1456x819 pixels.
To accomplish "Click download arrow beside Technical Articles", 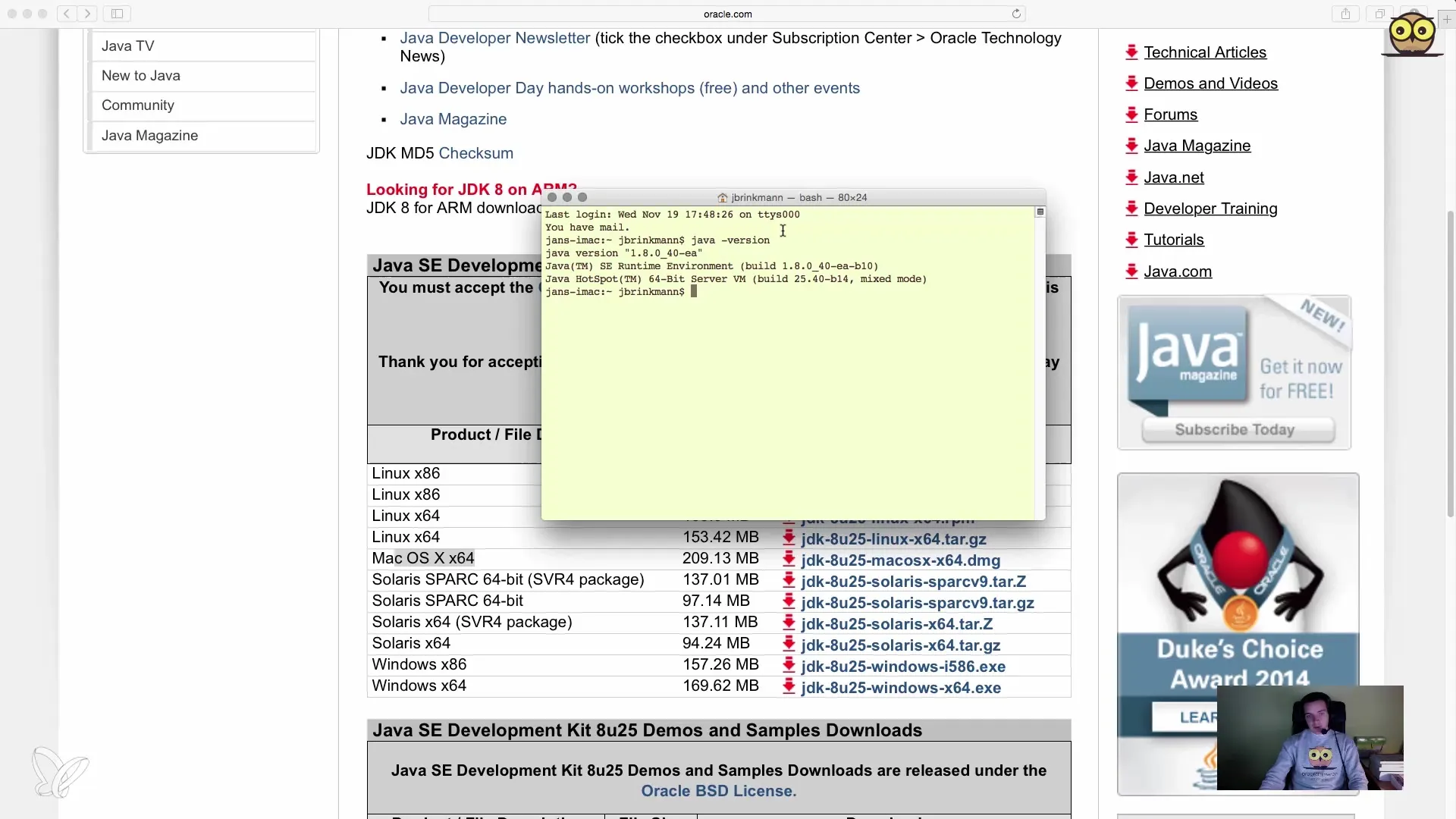I will [1131, 52].
